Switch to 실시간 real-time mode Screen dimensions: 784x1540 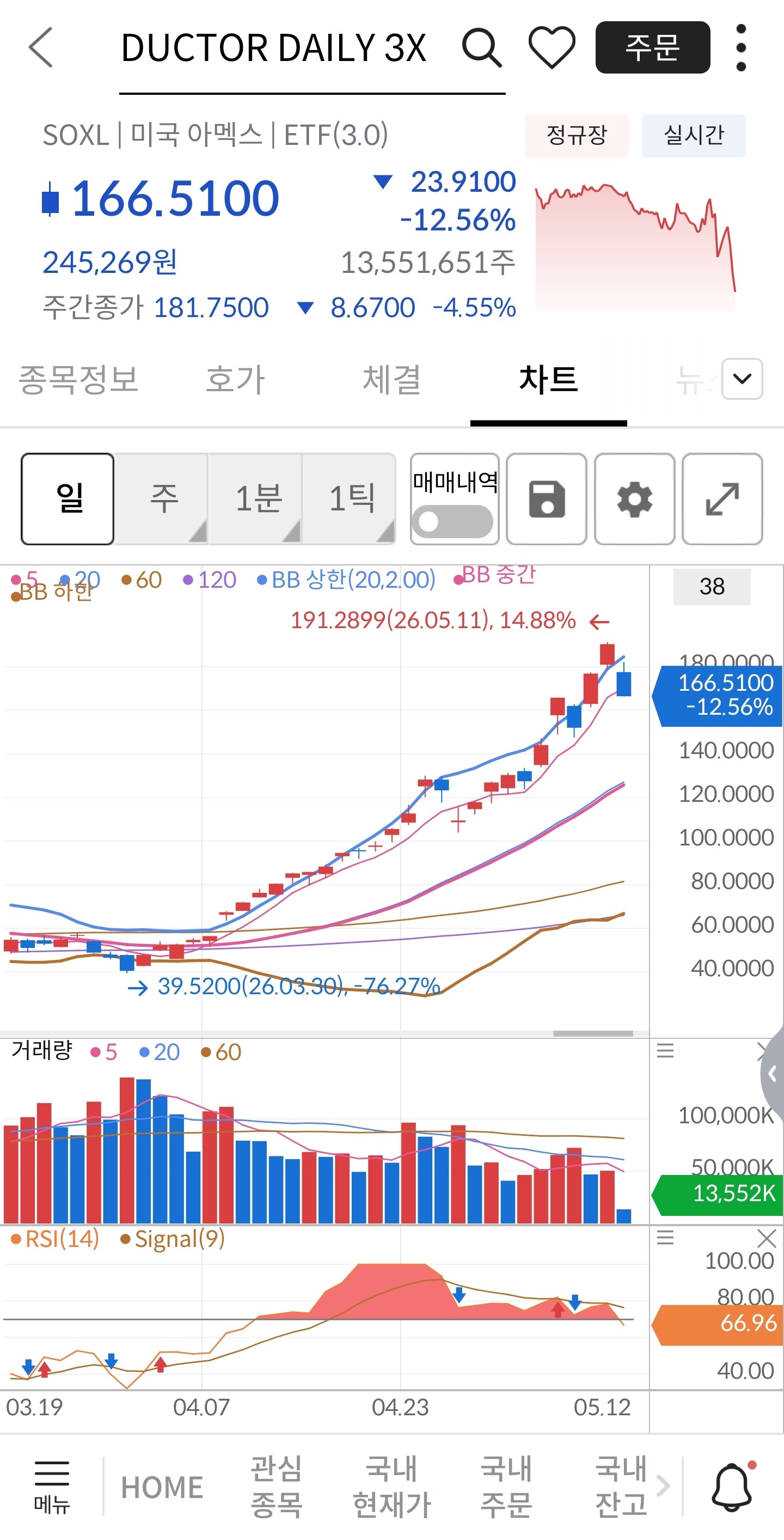pyautogui.click(x=694, y=136)
